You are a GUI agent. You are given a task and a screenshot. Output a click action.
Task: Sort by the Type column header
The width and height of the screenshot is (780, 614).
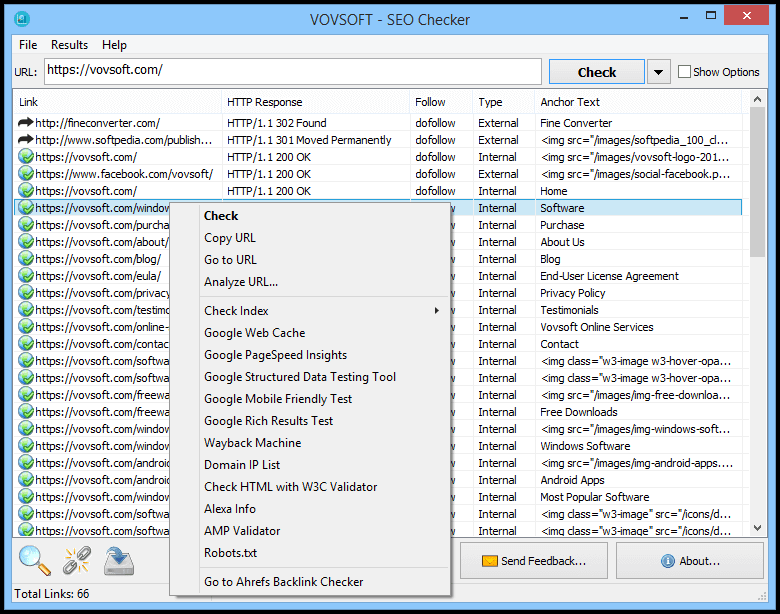pos(504,102)
